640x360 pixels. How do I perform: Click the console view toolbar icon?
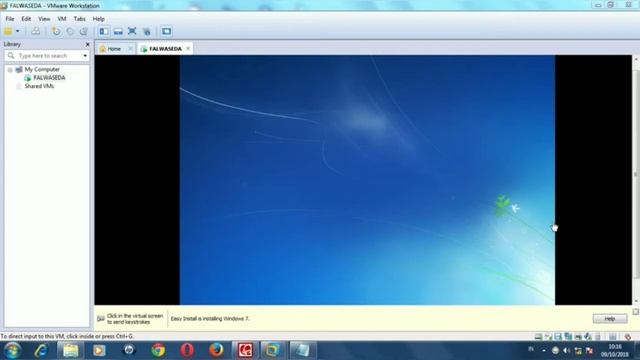[x=166, y=31]
